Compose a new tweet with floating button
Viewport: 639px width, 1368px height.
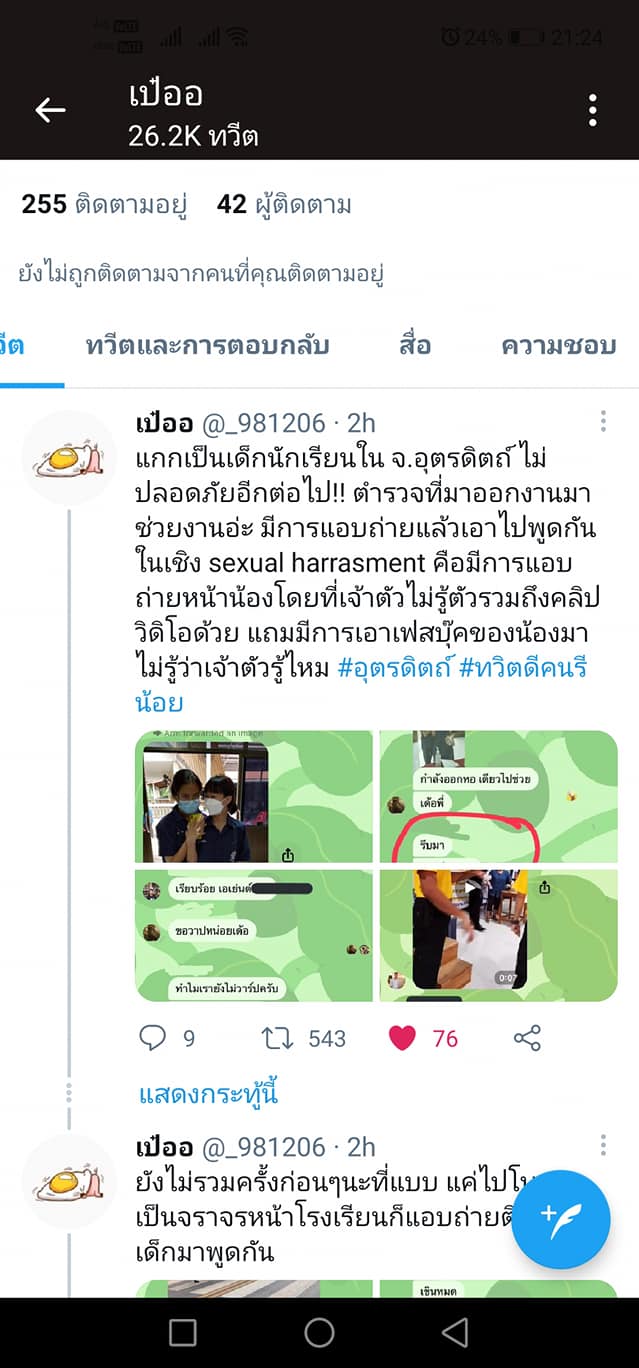(x=561, y=1218)
